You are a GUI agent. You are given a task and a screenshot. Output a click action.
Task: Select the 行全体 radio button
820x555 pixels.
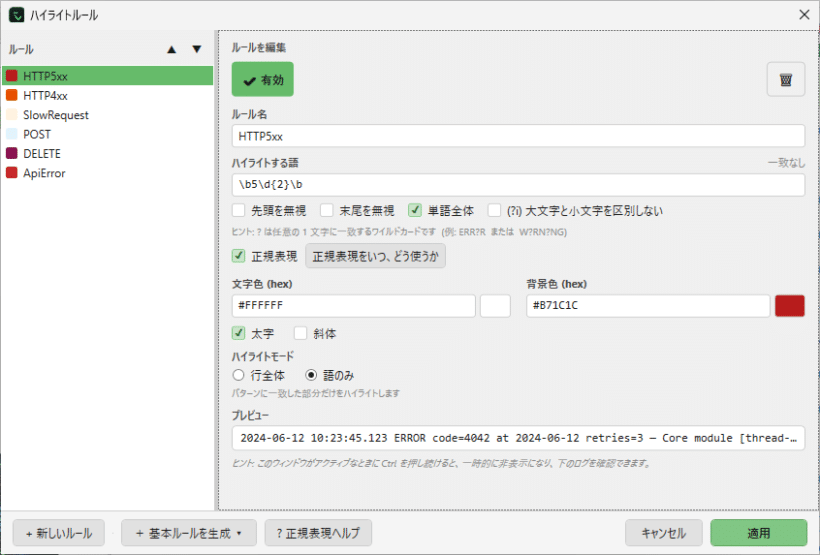click(x=238, y=375)
